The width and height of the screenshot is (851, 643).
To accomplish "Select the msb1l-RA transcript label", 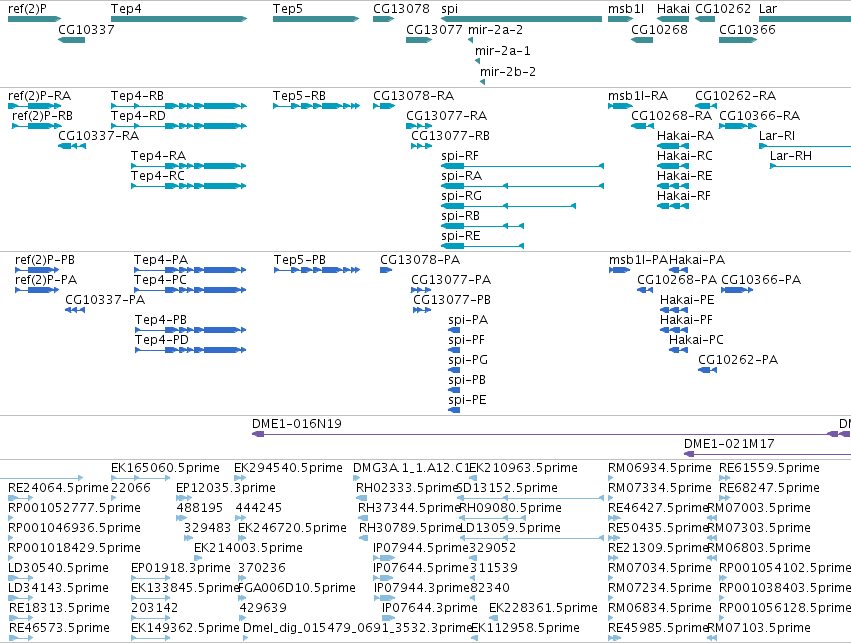I will [638, 96].
